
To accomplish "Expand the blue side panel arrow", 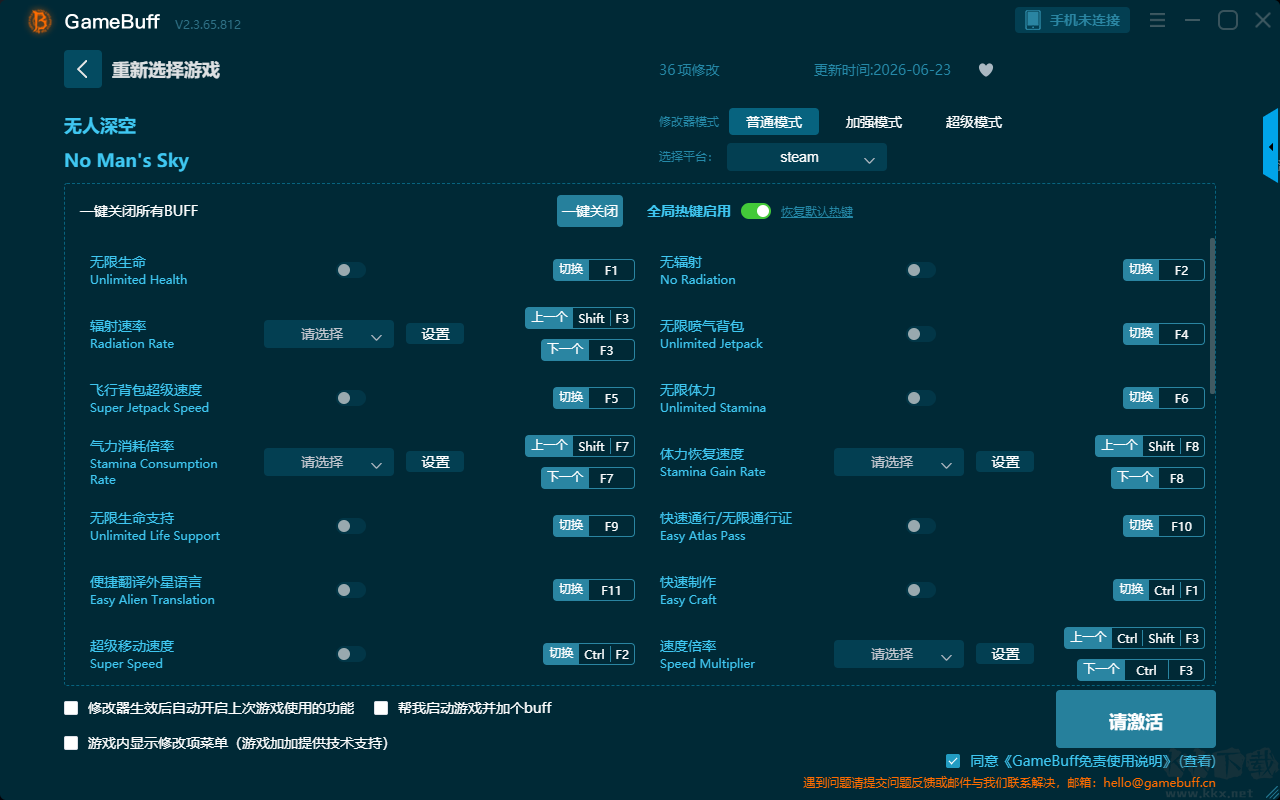I will pyautogui.click(x=1271, y=146).
